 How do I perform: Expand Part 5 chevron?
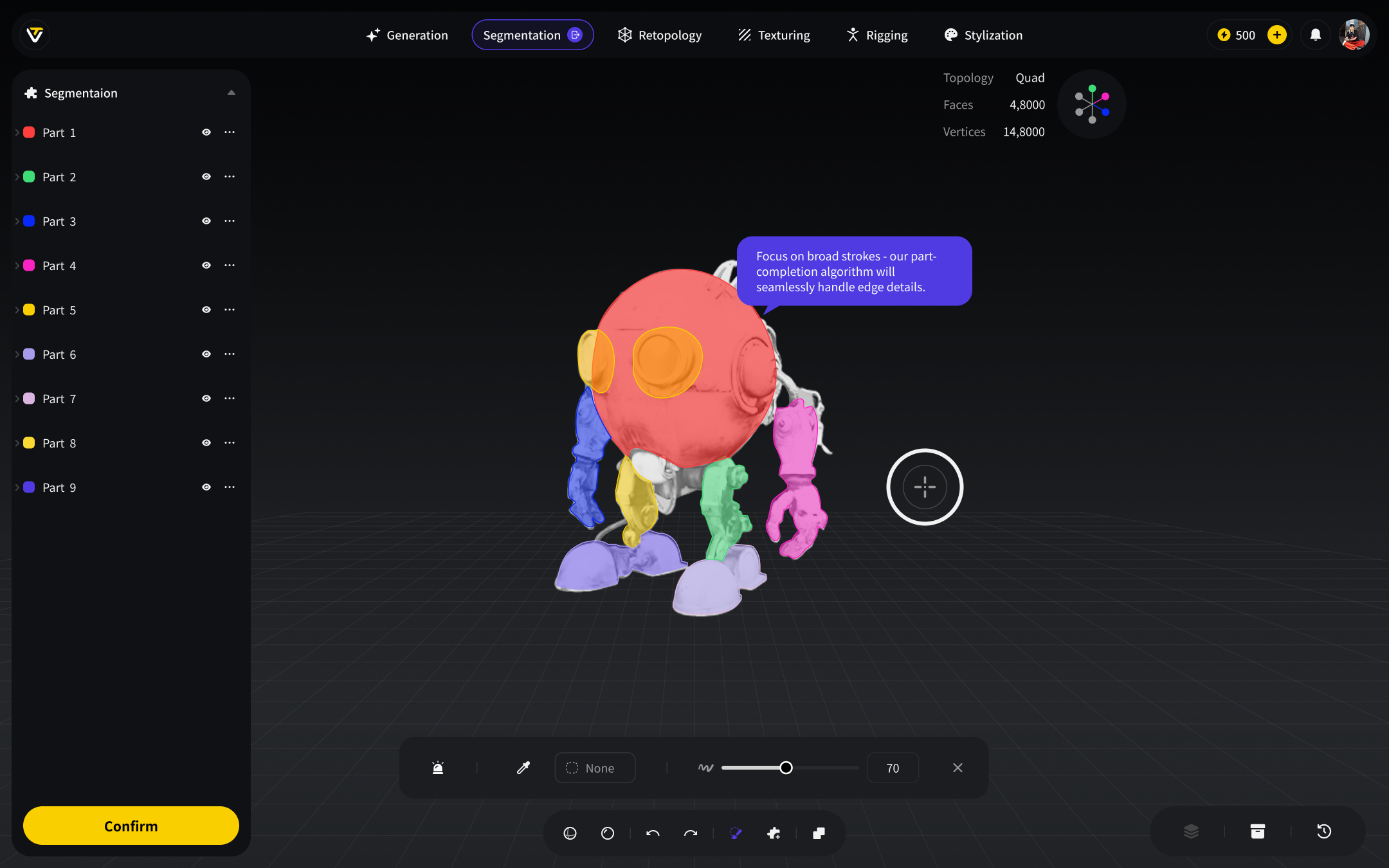[x=17, y=310]
